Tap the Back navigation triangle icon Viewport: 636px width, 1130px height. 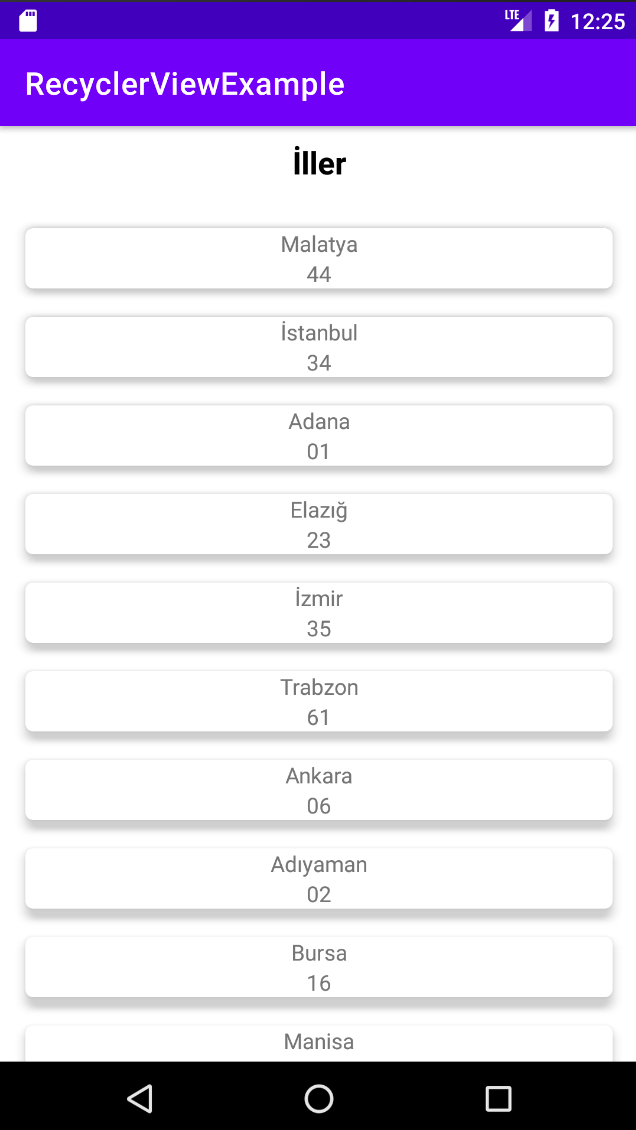(140, 1097)
